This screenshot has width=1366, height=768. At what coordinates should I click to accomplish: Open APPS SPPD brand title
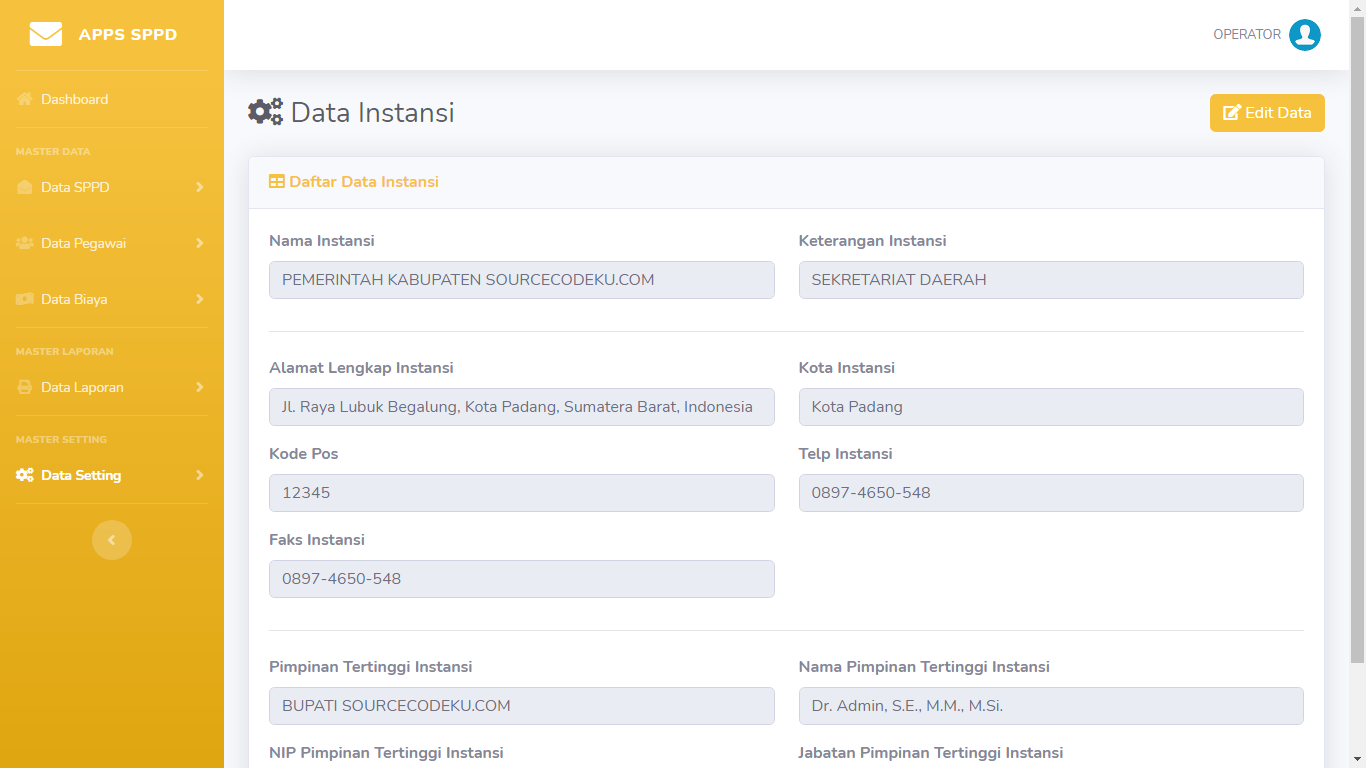[128, 35]
